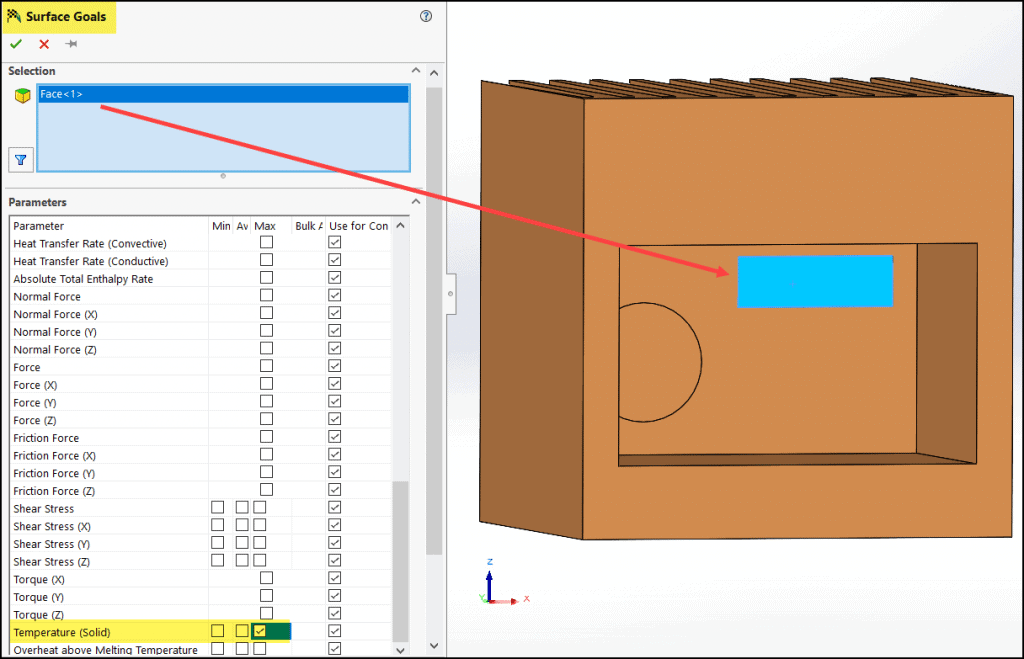Click the panel scroll-down arrow
1024x659 pixels.
click(434, 645)
